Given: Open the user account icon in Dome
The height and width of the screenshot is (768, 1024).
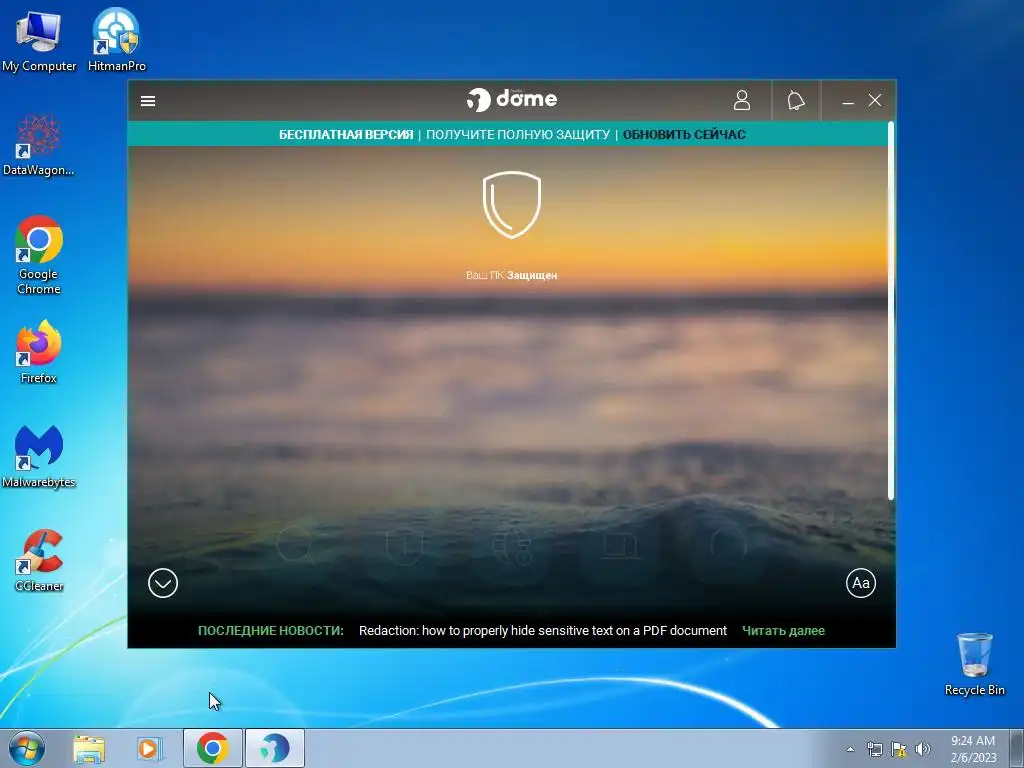Looking at the screenshot, I should pos(741,101).
